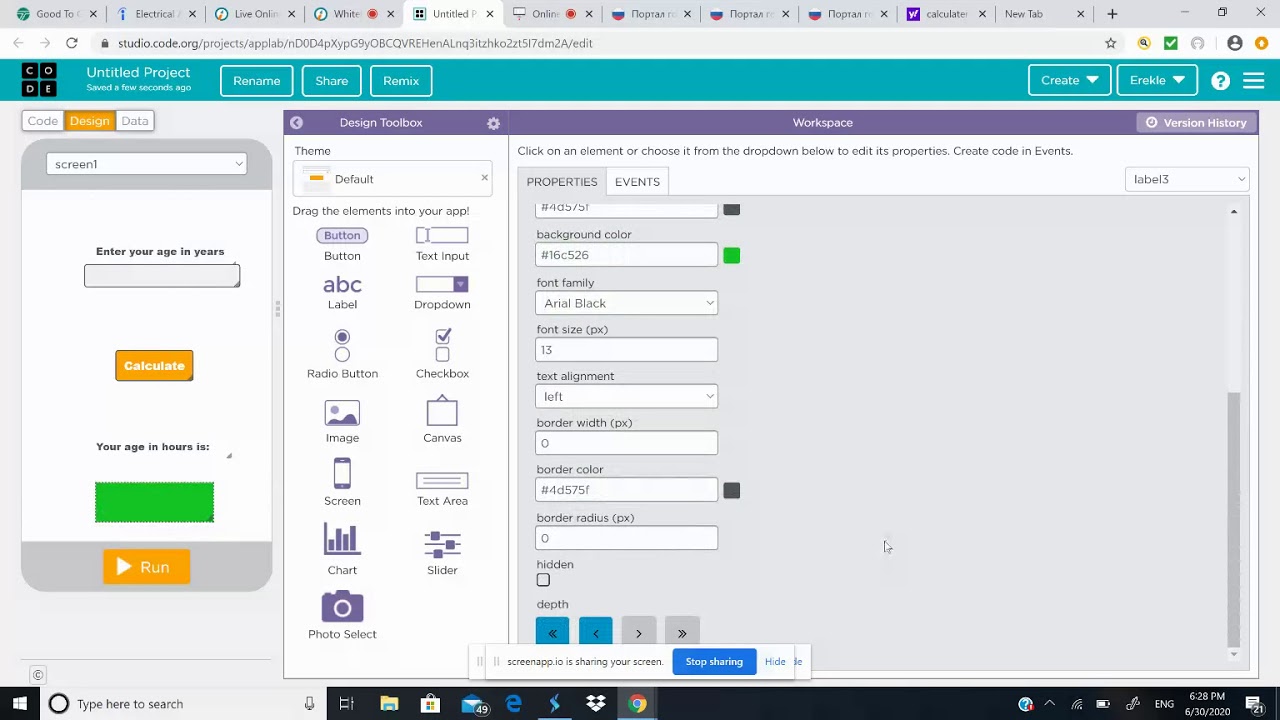Open Chrome from the taskbar
The height and width of the screenshot is (720, 1280).
637,704
